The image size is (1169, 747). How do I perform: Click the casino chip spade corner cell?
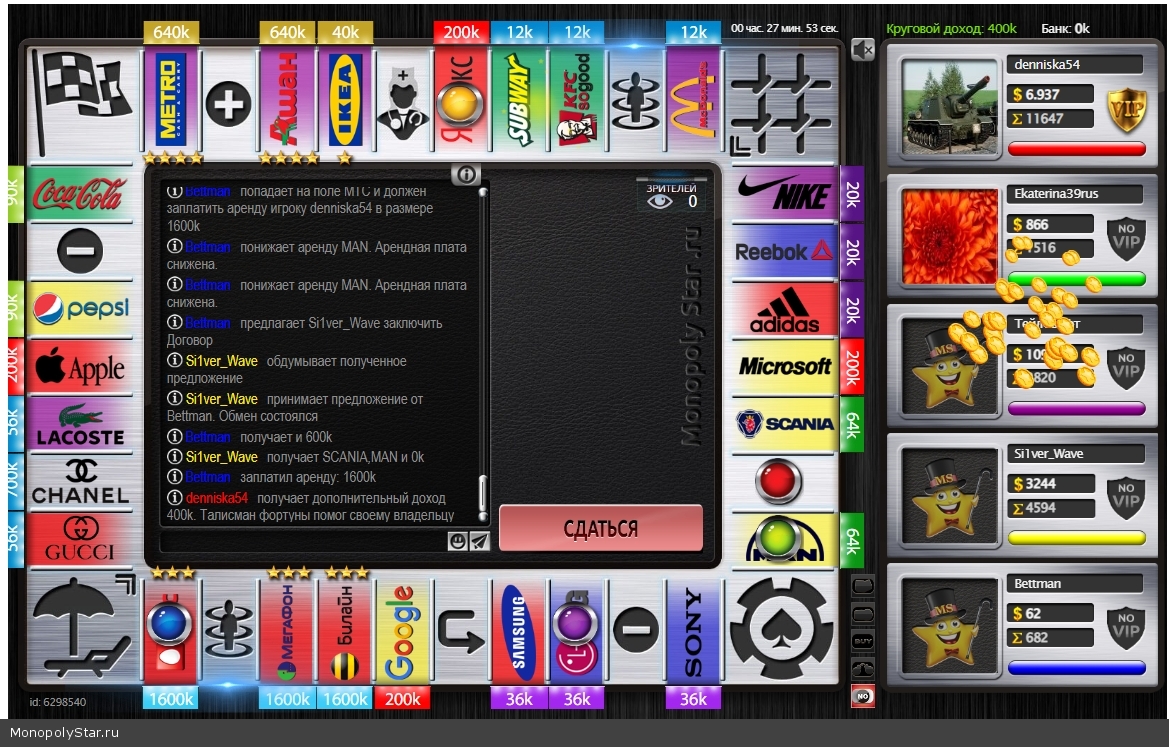tap(781, 628)
